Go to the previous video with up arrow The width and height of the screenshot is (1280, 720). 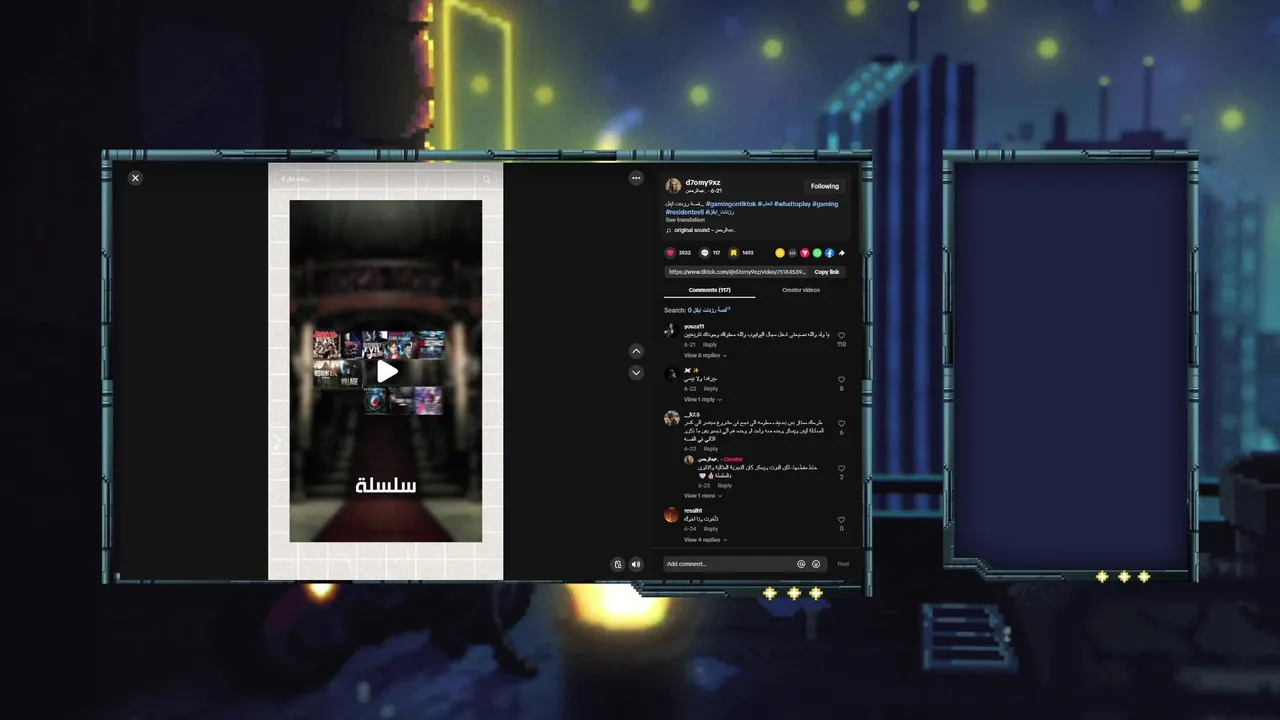636,351
